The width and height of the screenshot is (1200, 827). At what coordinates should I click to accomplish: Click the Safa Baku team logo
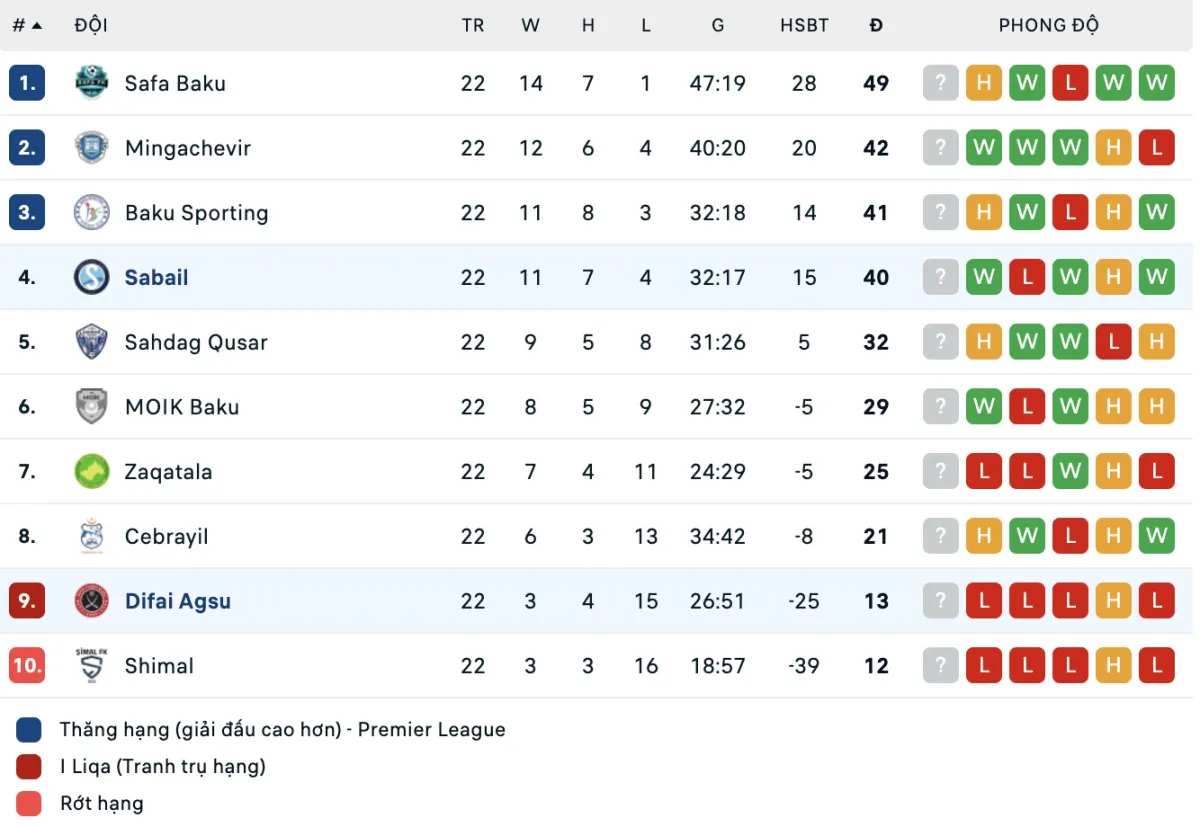[92, 83]
